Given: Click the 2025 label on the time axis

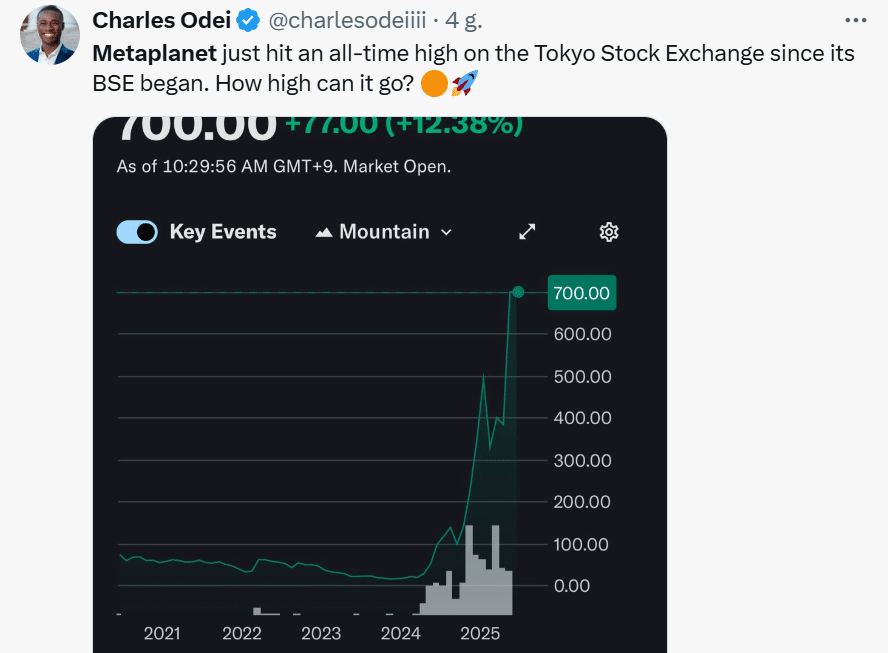Looking at the screenshot, I should [480, 633].
